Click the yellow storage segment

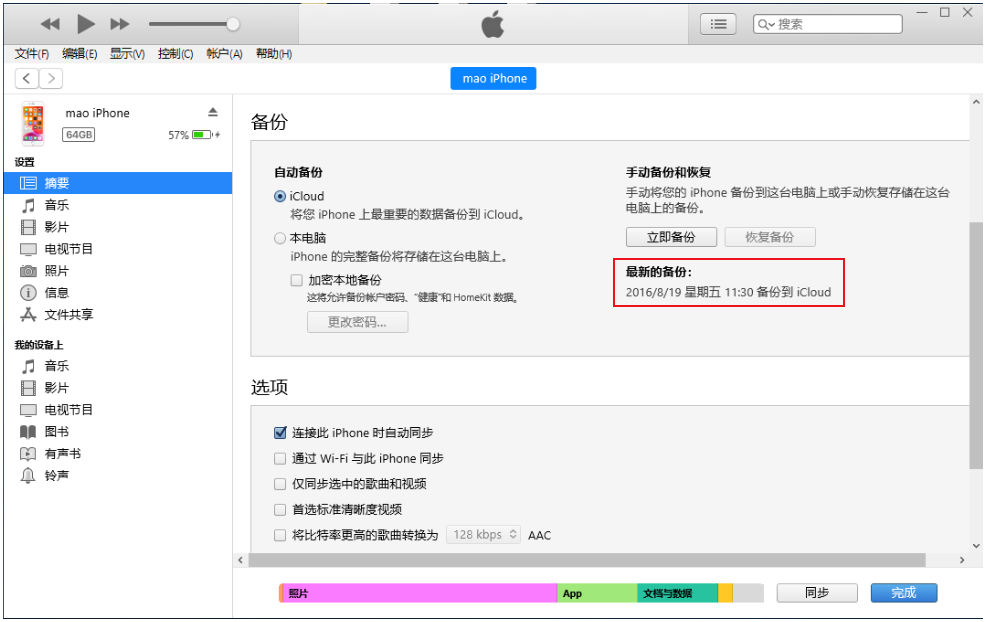[725, 593]
